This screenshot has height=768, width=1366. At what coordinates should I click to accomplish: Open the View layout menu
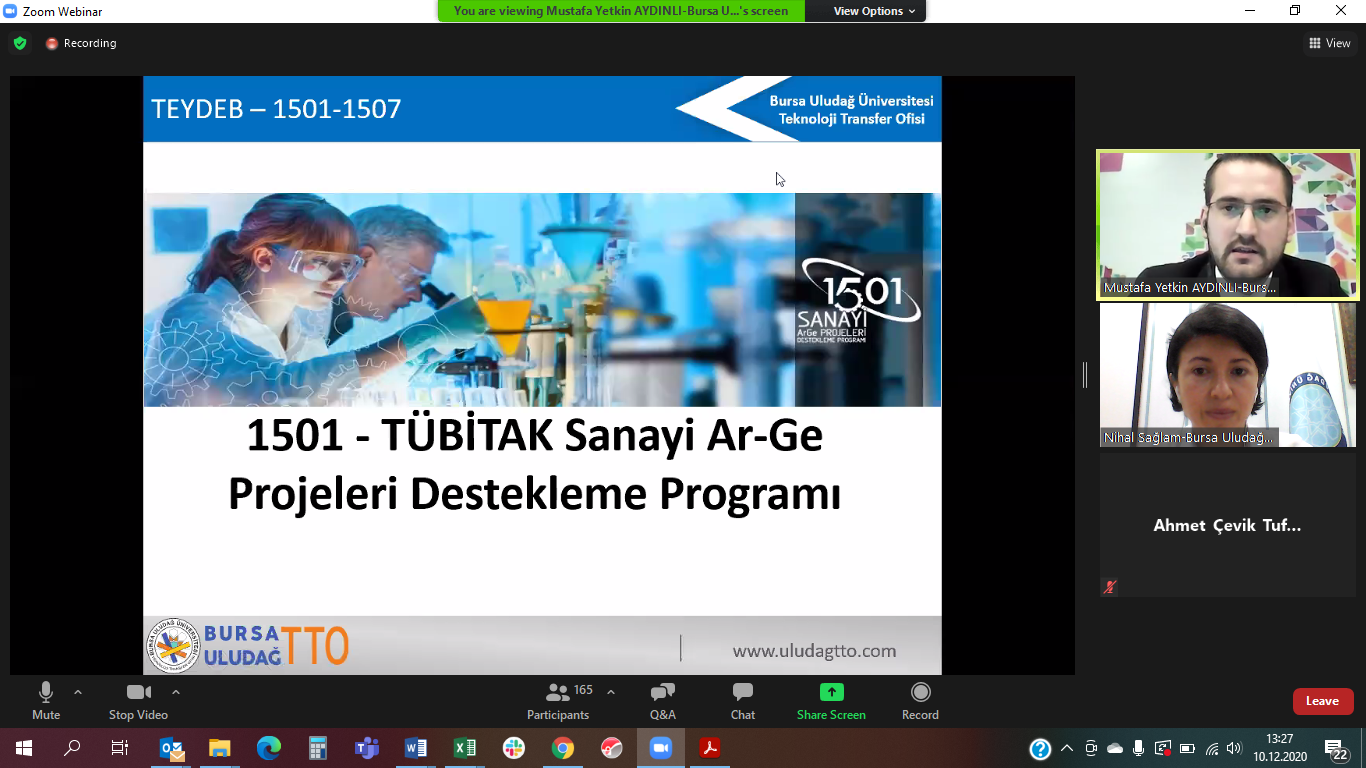[1330, 43]
